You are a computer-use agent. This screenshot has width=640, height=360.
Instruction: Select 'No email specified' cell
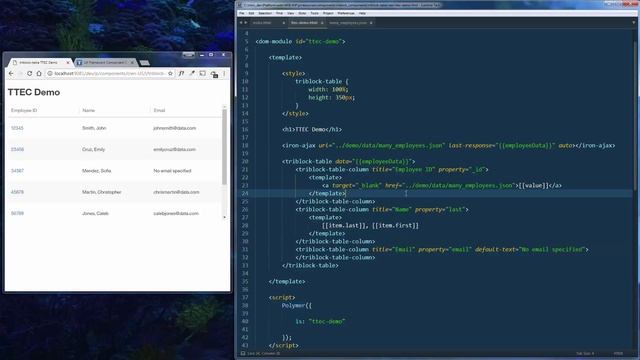172,171
